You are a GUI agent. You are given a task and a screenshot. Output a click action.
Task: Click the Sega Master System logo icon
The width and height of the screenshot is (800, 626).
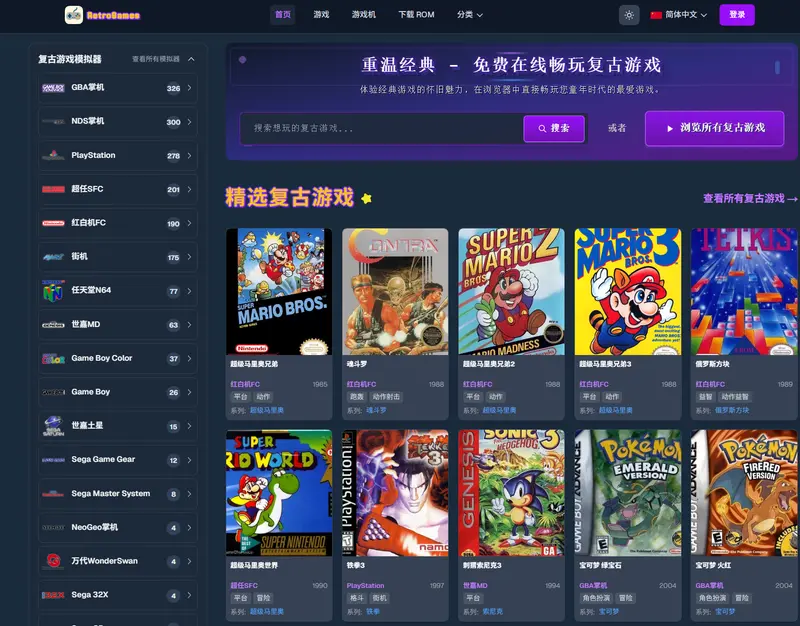pos(53,493)
